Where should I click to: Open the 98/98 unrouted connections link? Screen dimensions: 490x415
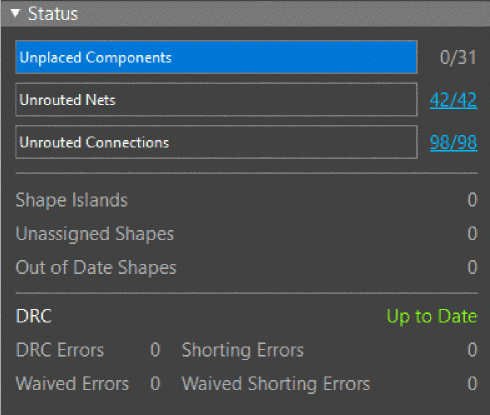(453, 143)
